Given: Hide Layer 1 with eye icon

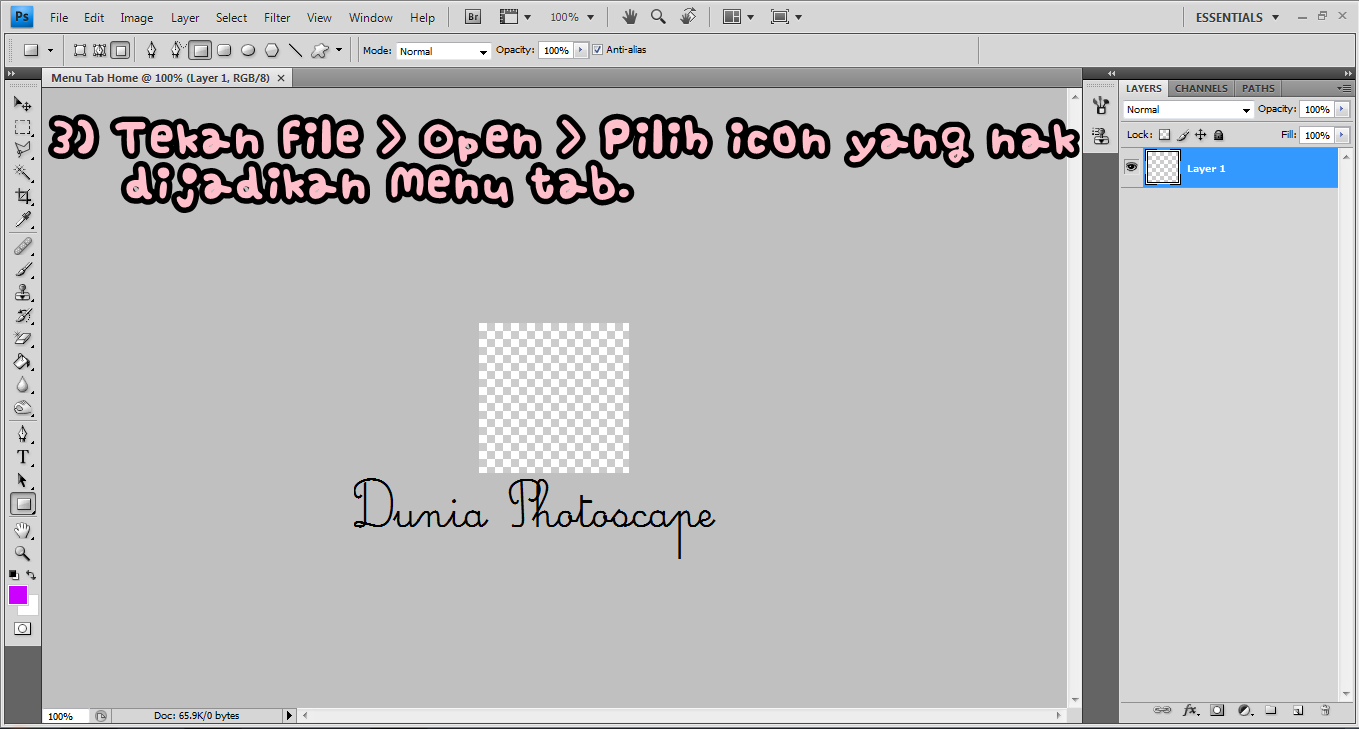Looking at the screenshot, I should click(x=1131, y=168).
